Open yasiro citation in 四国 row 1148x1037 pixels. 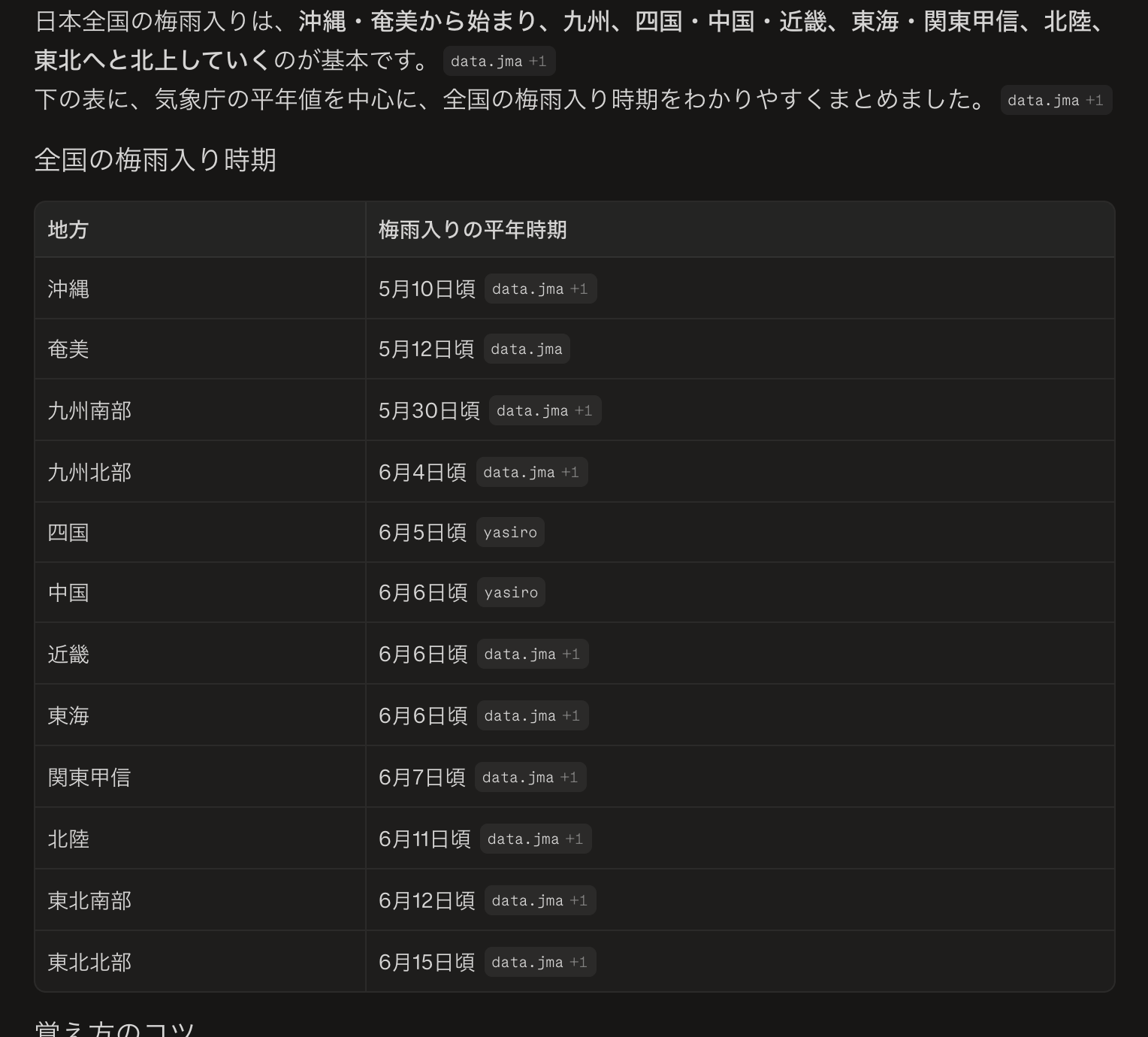510,532
